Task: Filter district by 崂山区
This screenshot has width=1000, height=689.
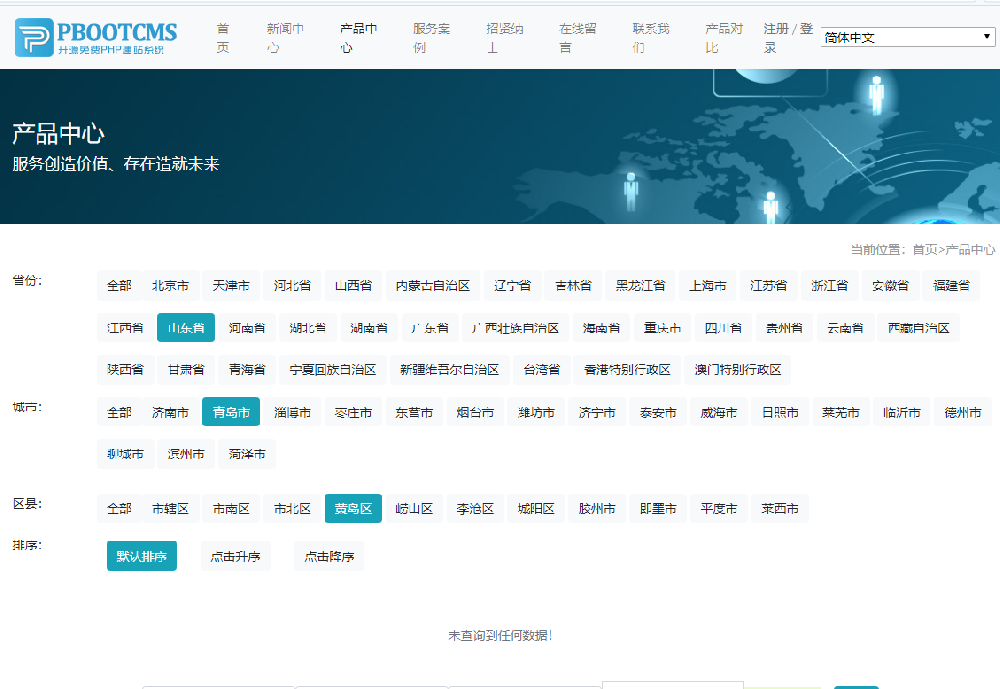Action: (414, 509)
